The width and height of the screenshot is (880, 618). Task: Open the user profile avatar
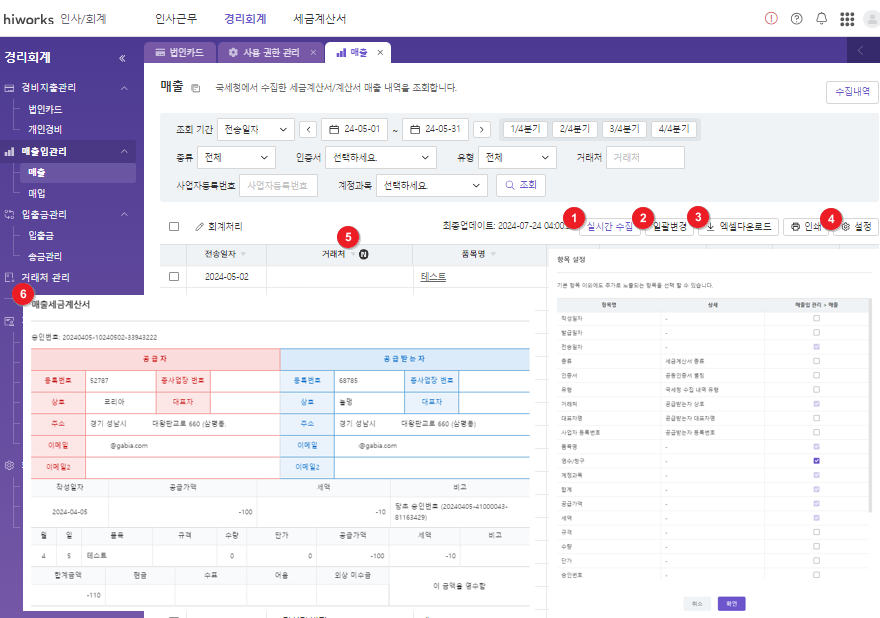872,19
